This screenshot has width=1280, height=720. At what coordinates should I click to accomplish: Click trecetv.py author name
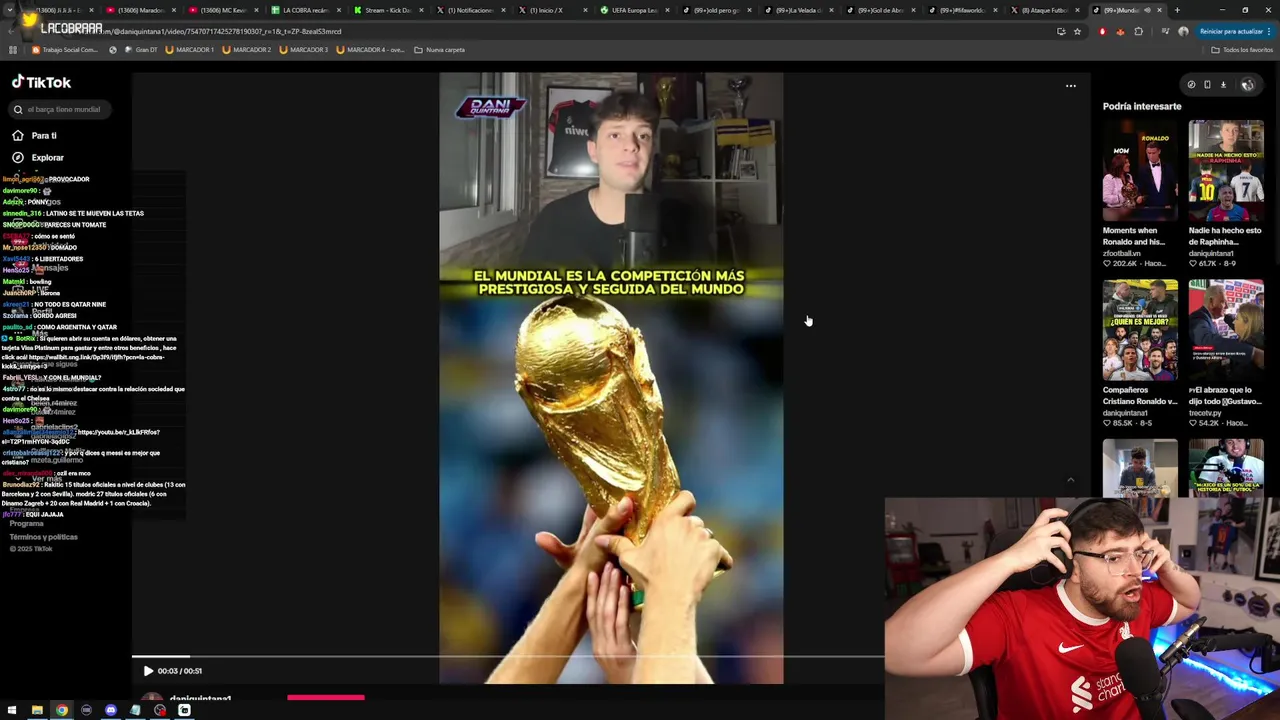click(1205, 413)
